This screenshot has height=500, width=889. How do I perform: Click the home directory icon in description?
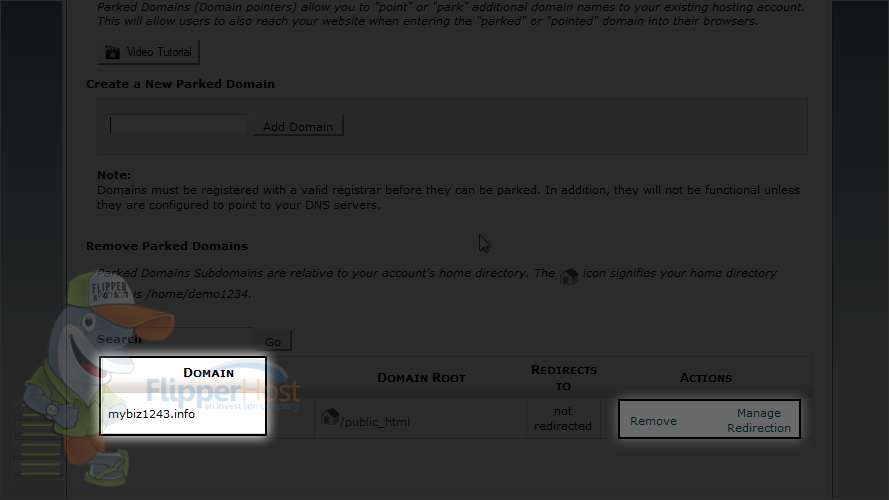point(569,276)
